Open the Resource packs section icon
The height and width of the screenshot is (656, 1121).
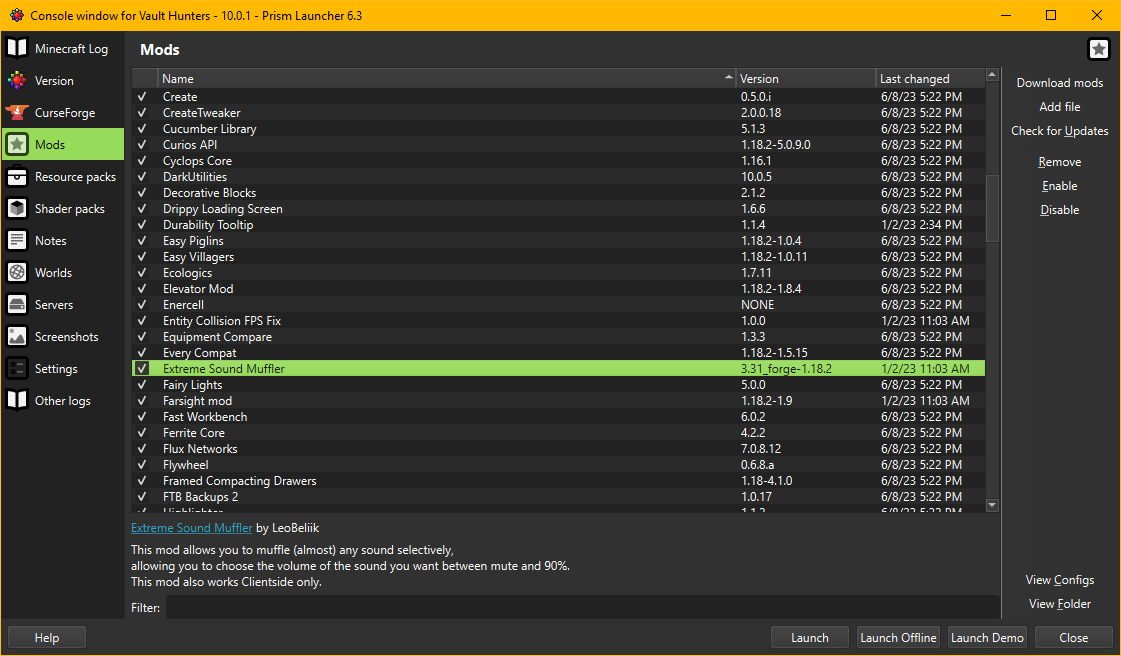17,176
